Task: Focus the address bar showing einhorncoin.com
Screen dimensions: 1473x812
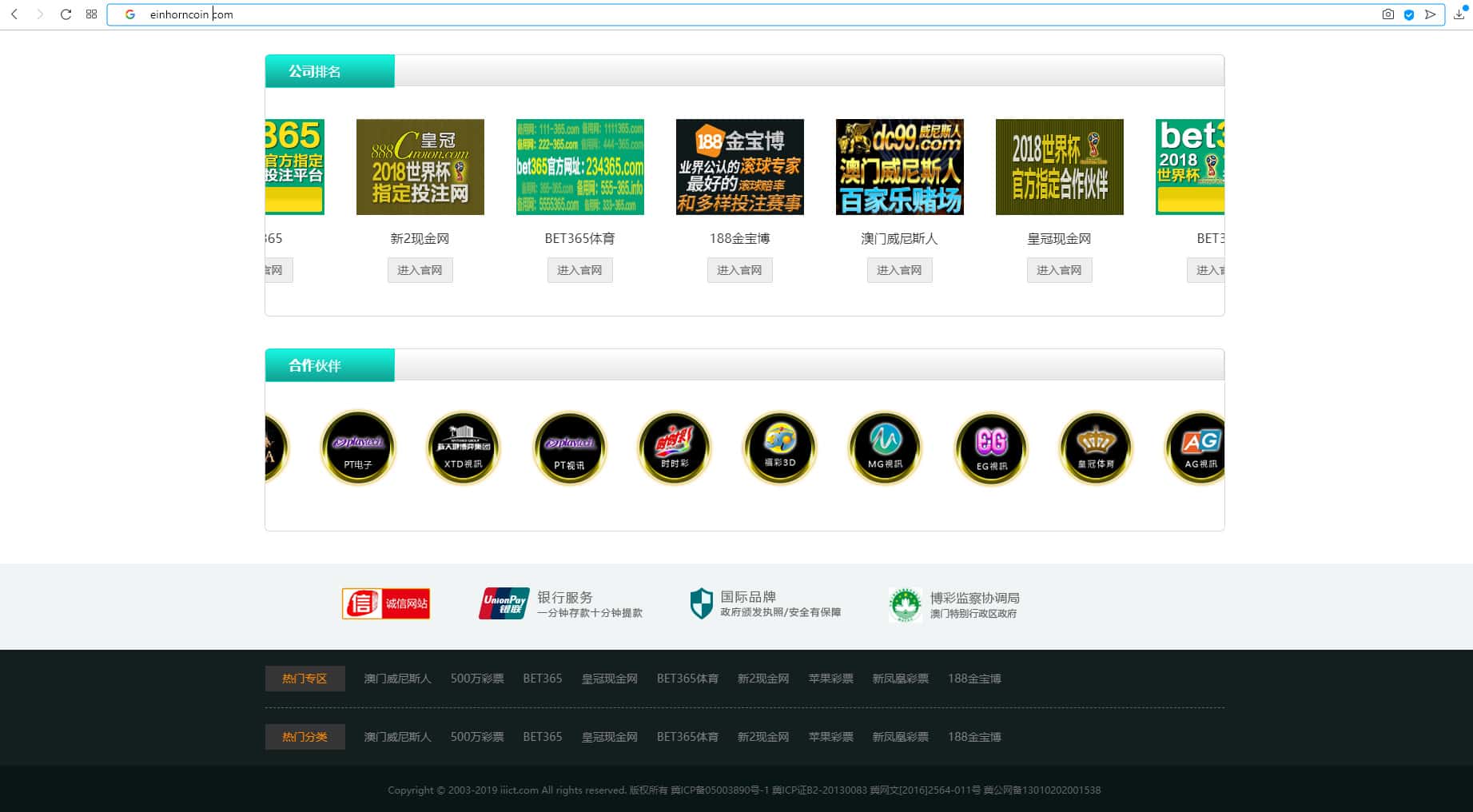Action: [775, 14]
